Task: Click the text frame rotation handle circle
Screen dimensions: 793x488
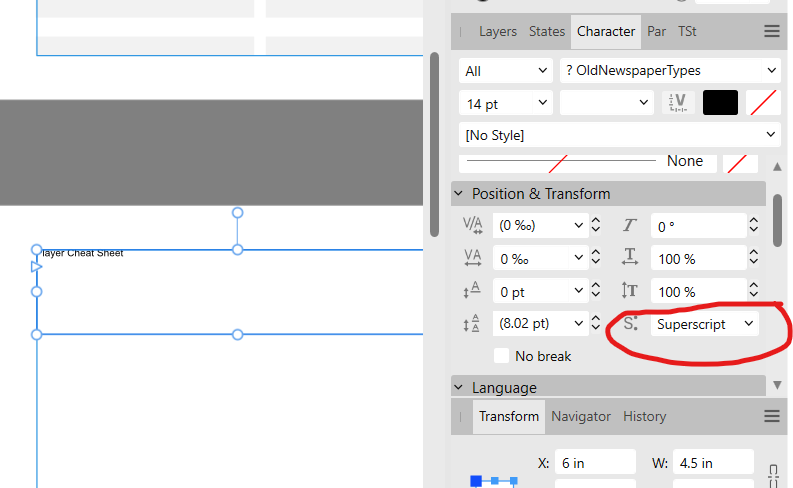Action: click(238, 213)
